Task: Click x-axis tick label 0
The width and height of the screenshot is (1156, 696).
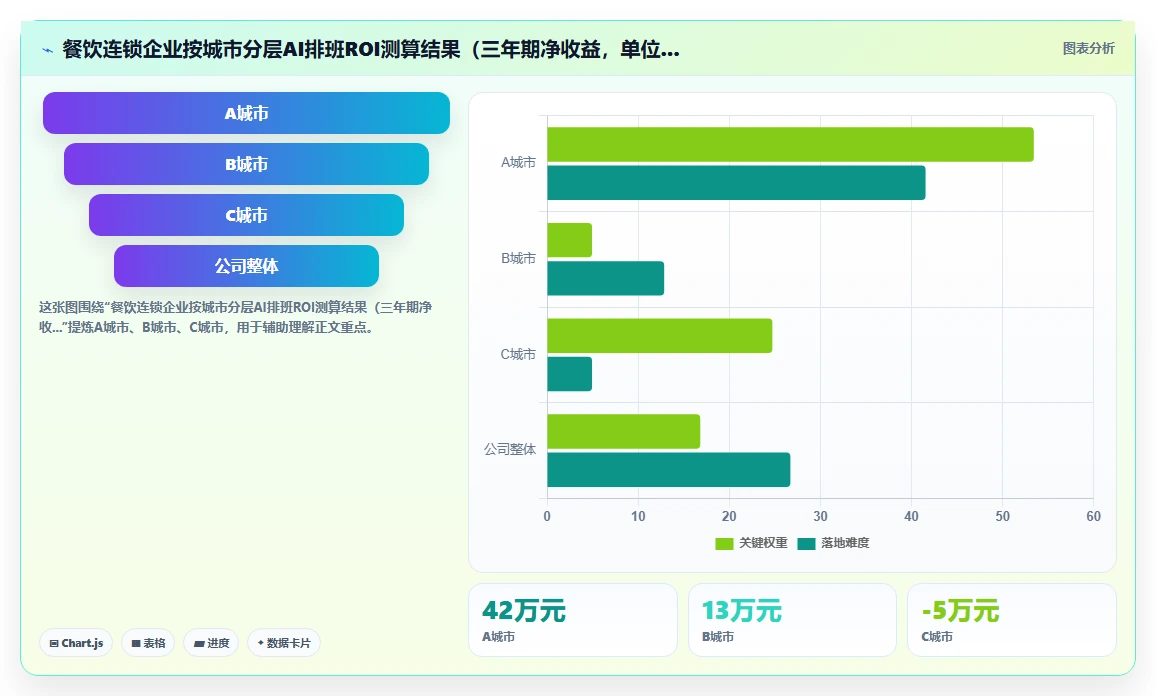Action: pyautogui.click(x=547, y=516)
